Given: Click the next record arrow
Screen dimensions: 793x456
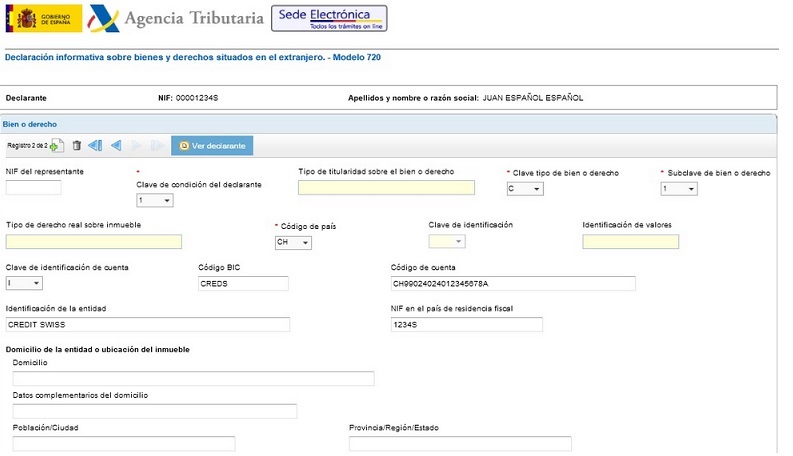Looking at the screenshot, I should pos(137,146).
